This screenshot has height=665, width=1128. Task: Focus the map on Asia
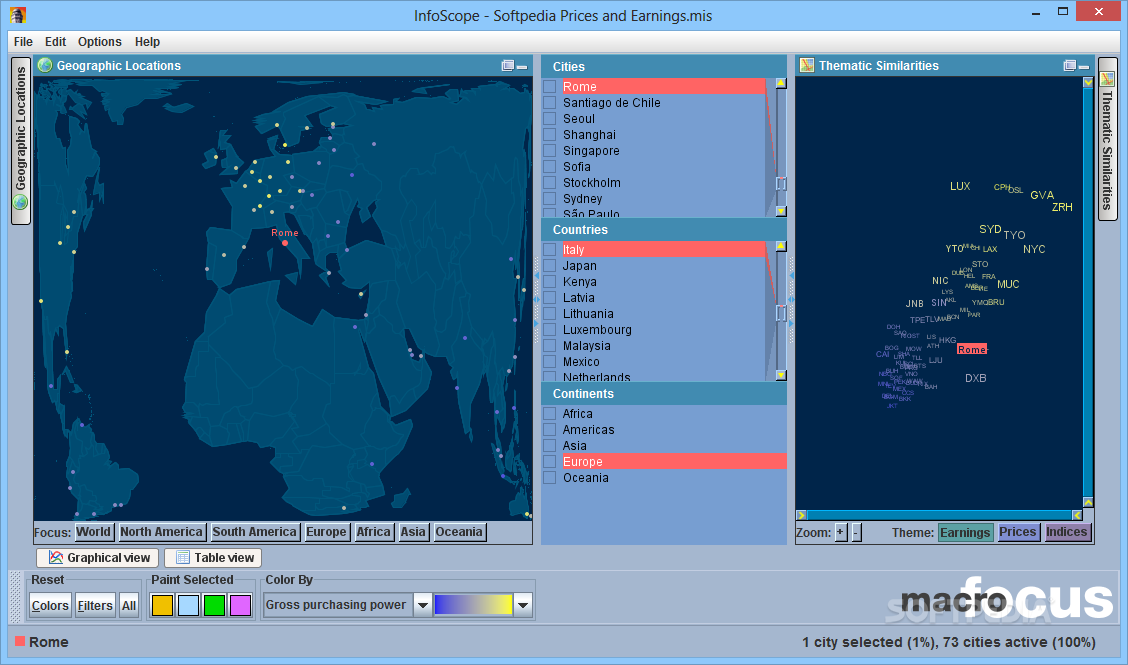pyautogui.click(x=413, y=532)
